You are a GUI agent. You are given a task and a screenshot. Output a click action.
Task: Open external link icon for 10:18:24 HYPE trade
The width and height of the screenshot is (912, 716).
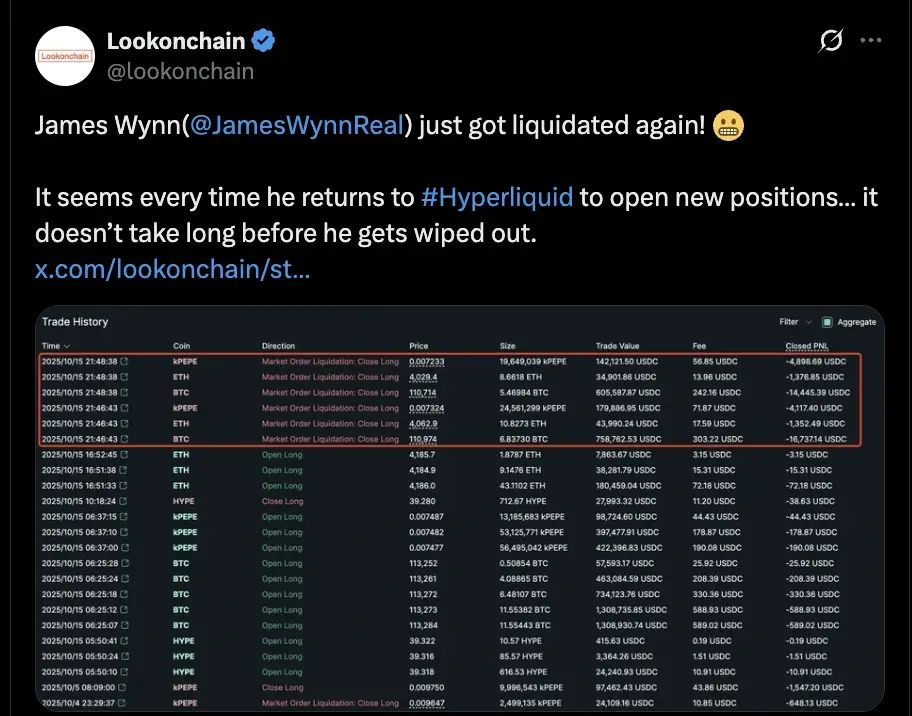(124, 501)
